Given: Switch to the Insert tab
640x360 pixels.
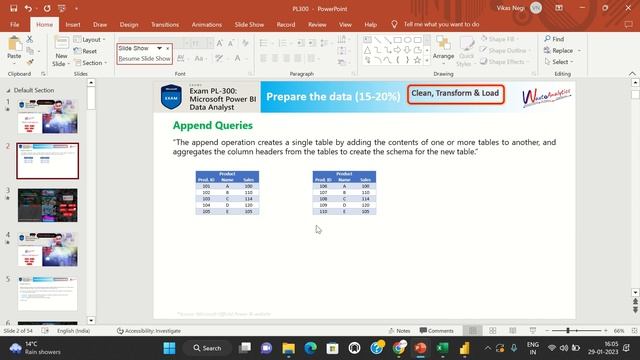Looking at the screenshot, I should point(73,24).
